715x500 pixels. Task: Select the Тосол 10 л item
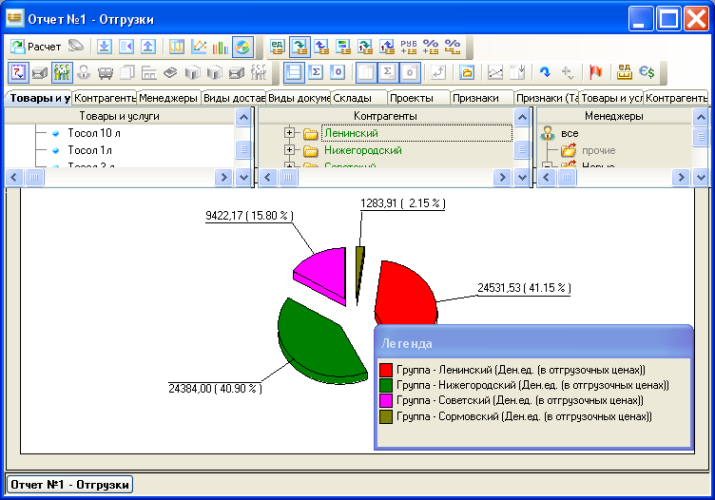(x=94, y=133)
